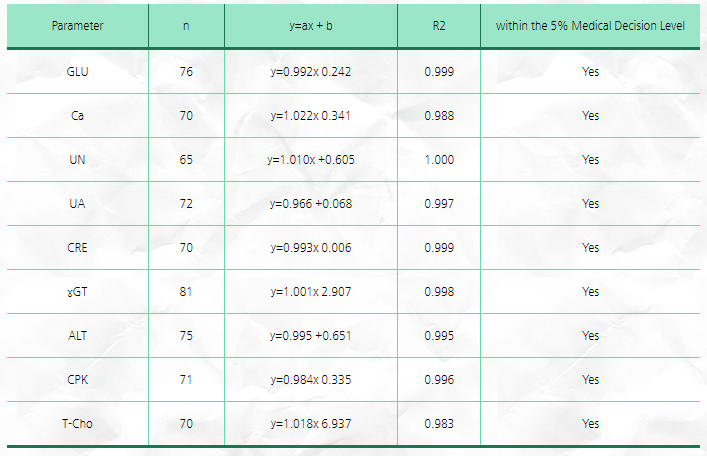The height and width of the screenshot is (456, 707).
Task: Click the ALT row label
Action: pos(77,336)
